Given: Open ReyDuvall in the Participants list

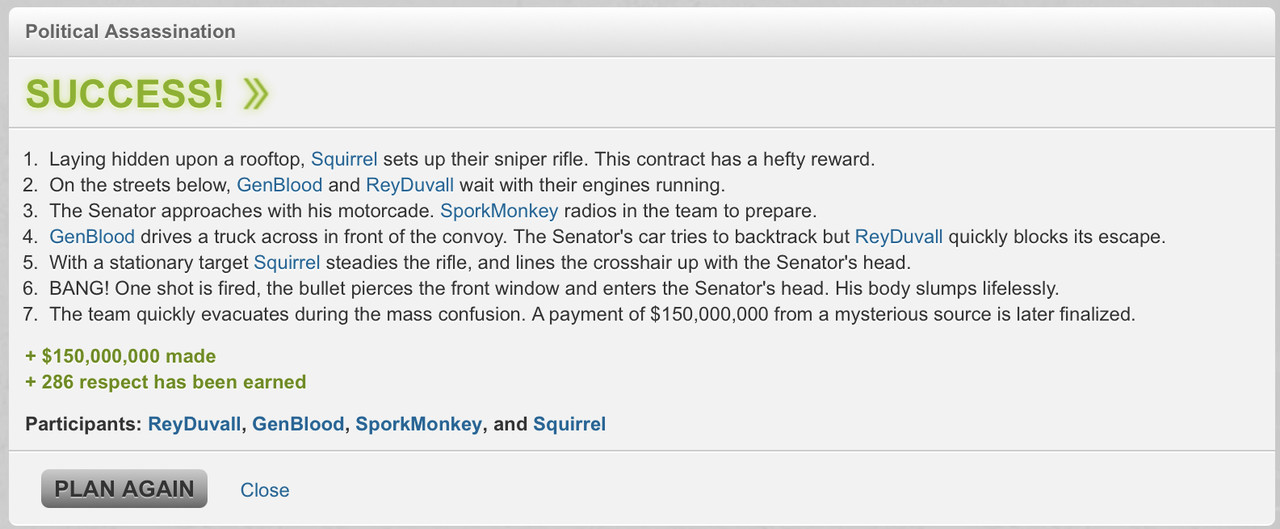Looking at the screenshot, I should coord(195,424).
